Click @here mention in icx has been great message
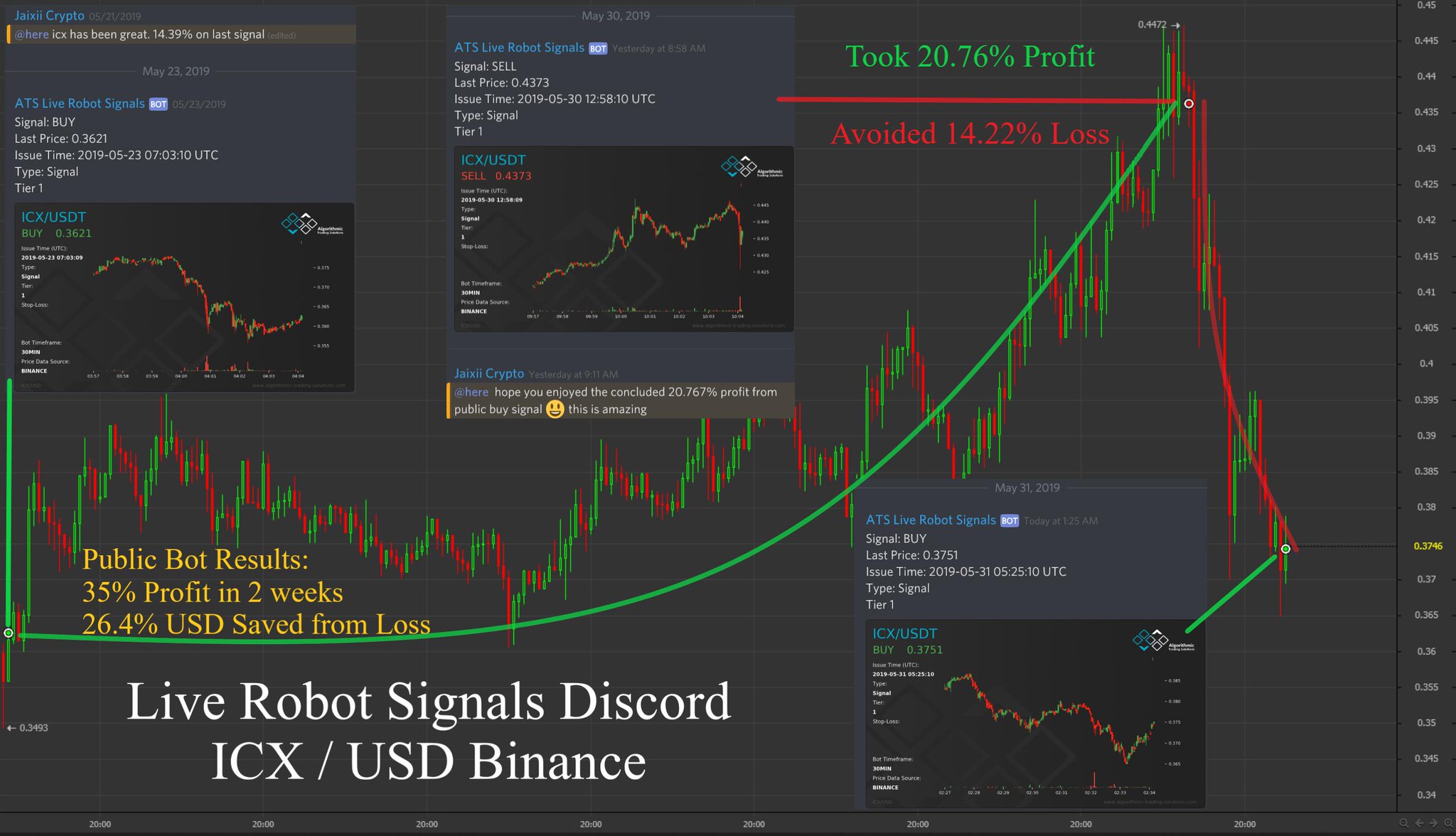The image size is (1456, 836). (31, 34)
